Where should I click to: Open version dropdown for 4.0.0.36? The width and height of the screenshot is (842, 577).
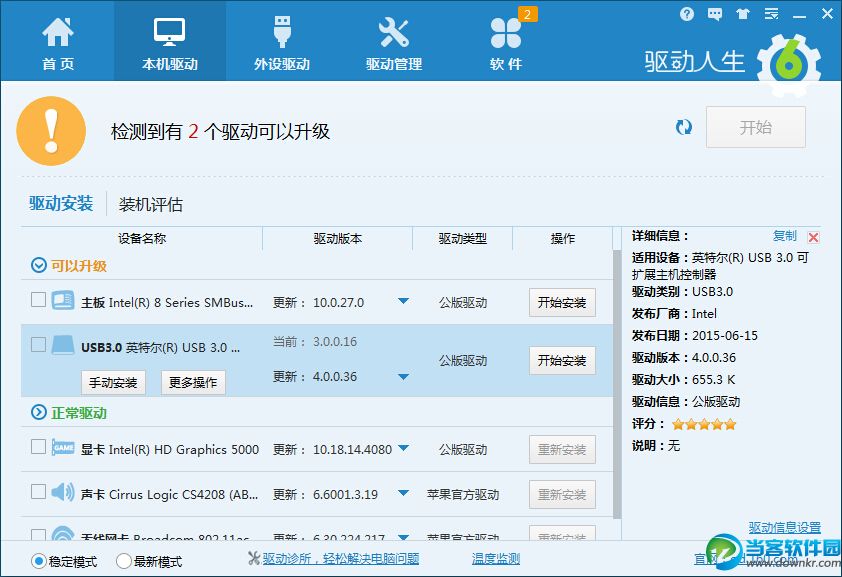403,377
